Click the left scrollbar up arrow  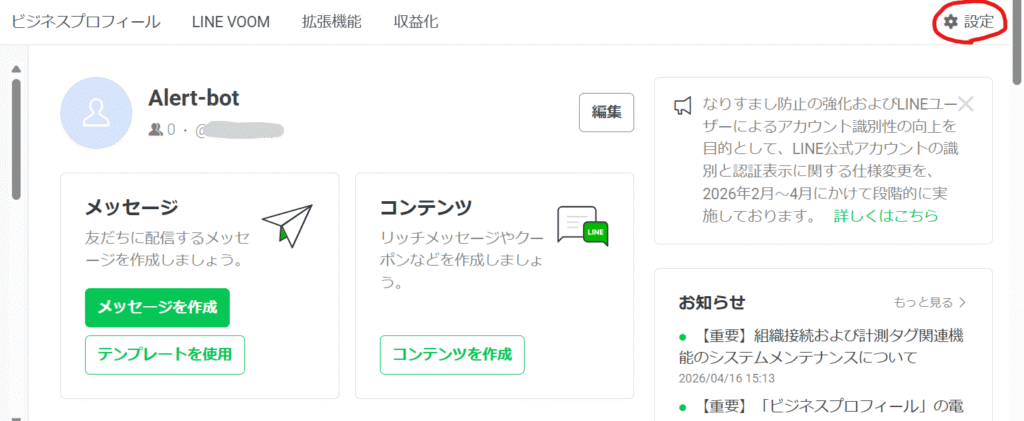pyautogui.click(x=16, y=69)
